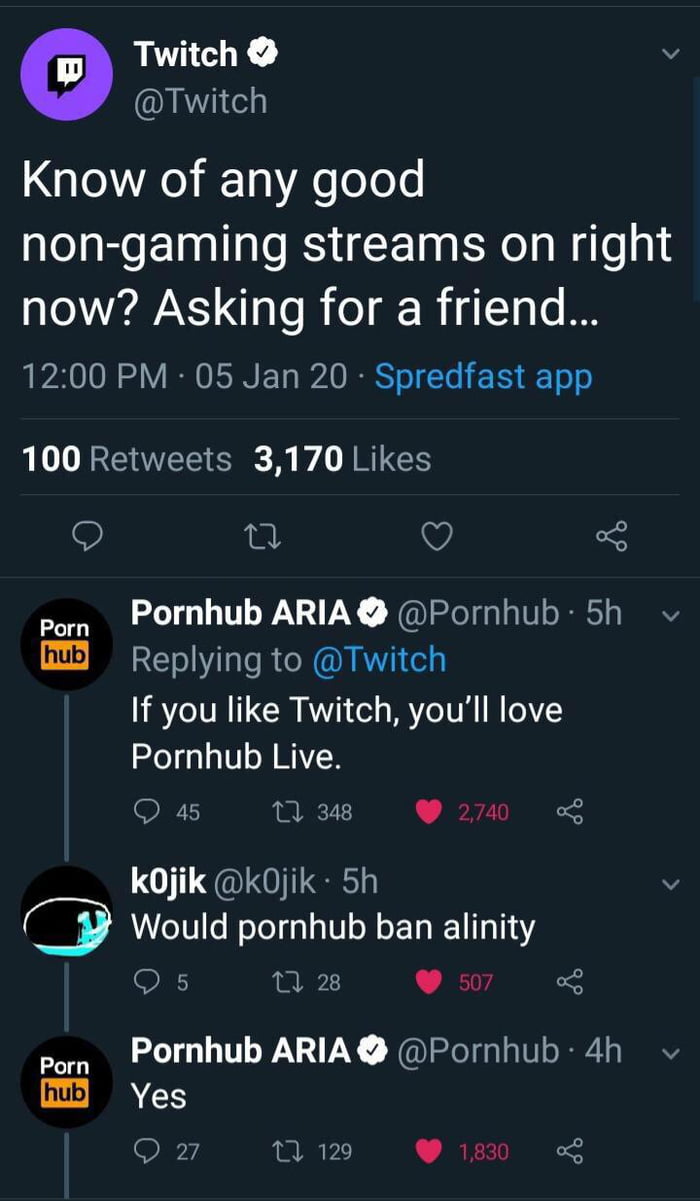Expand options menu on kOjik's tweet
This screenshot has width=700, height=1201.
[668, 882]
